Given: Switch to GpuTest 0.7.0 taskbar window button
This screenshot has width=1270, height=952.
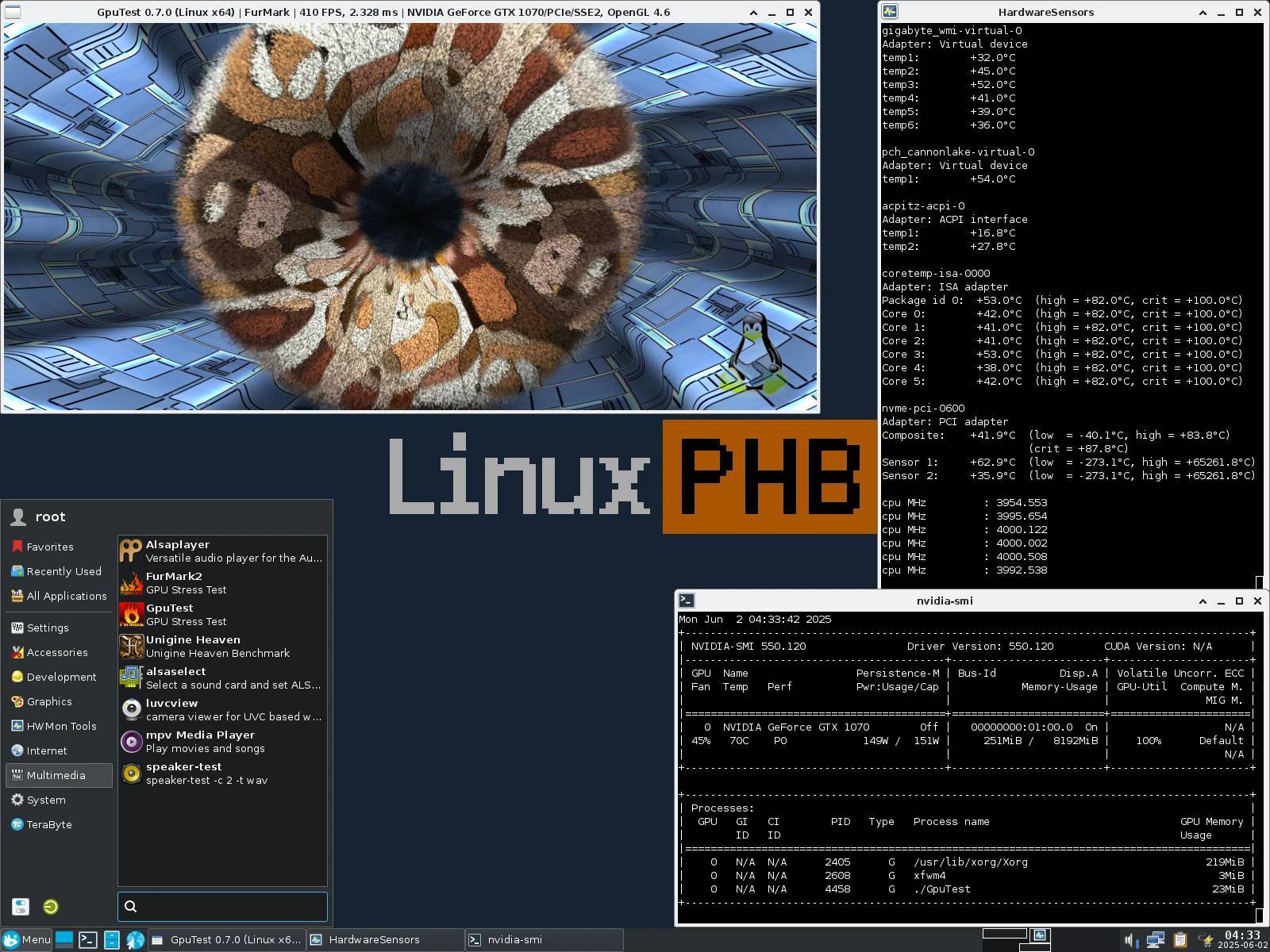Looking at the screenshot, I should click(x=226, y=939).
